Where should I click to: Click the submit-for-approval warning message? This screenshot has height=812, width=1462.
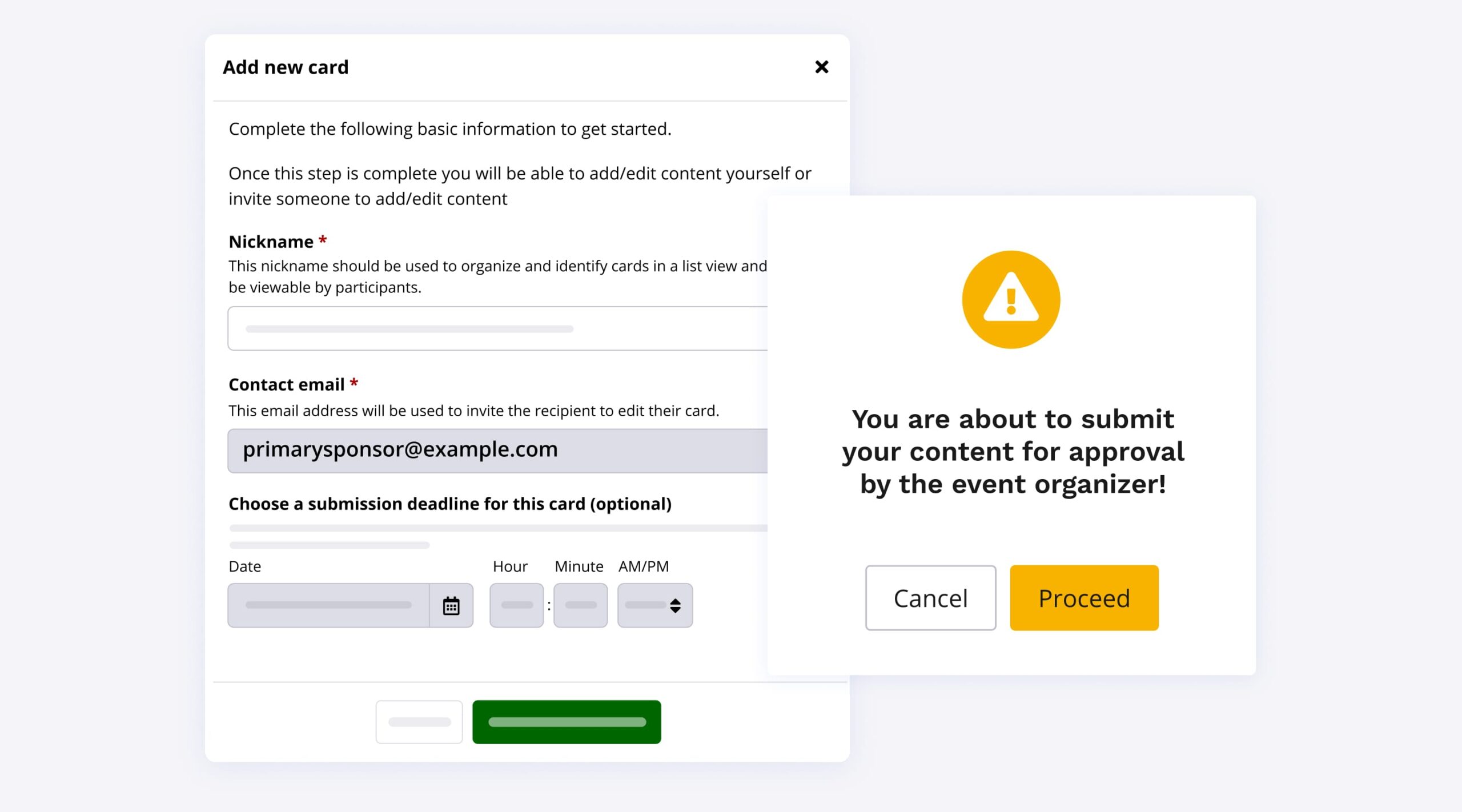(1013, 451)
